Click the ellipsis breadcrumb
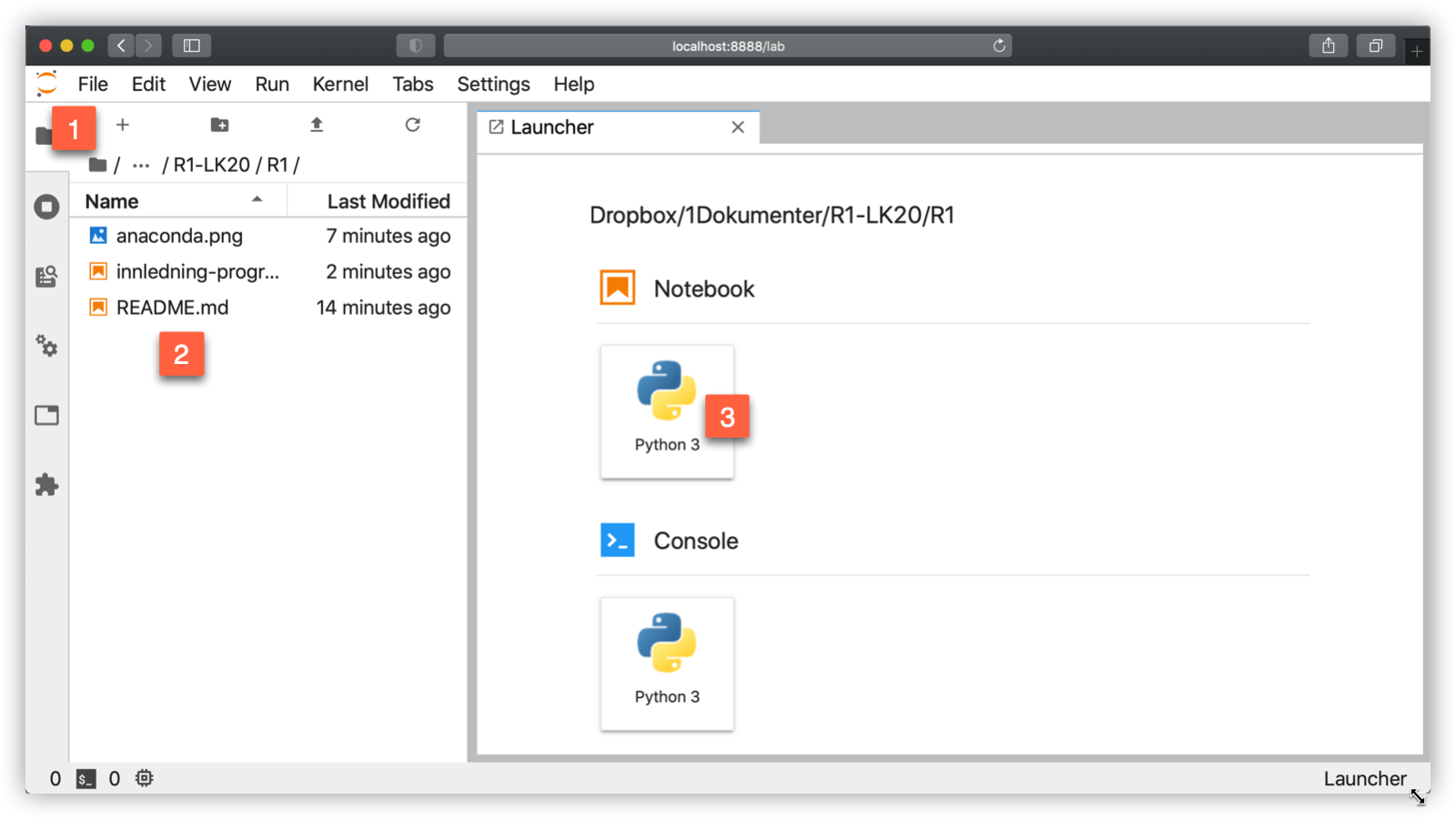 tap(141, 166)
